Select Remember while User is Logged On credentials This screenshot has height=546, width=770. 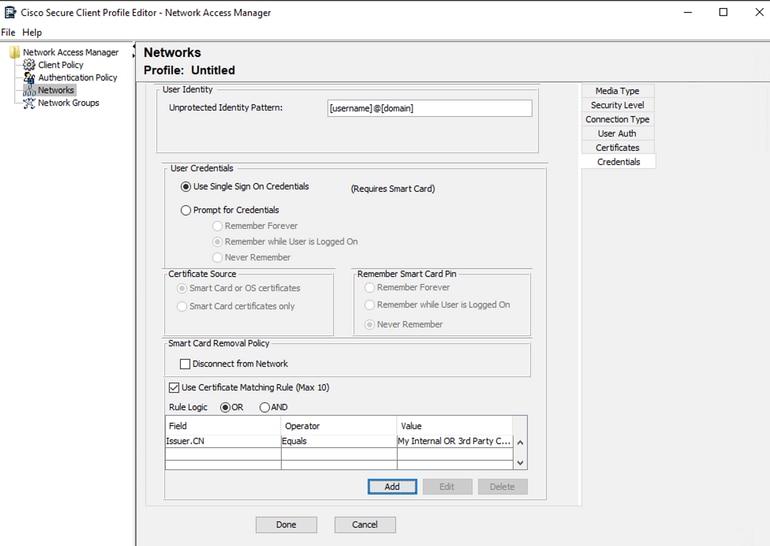(x=218, y=242)
